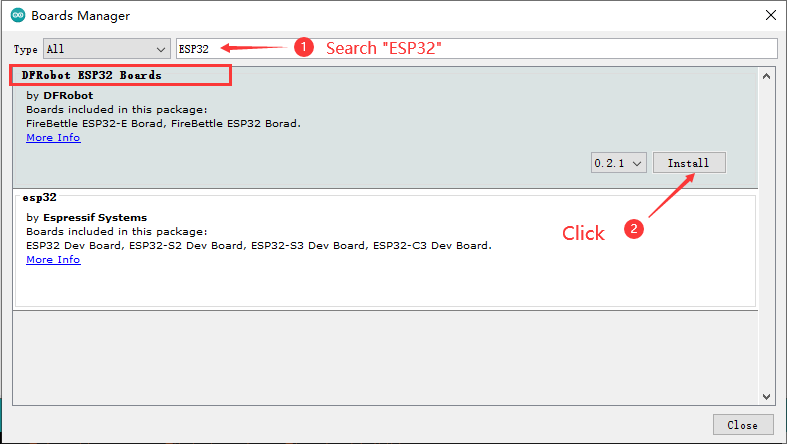787x444 pixels.
Task: Select the DFRobot ESP32 Boards package title
Action: click(91, 75)
